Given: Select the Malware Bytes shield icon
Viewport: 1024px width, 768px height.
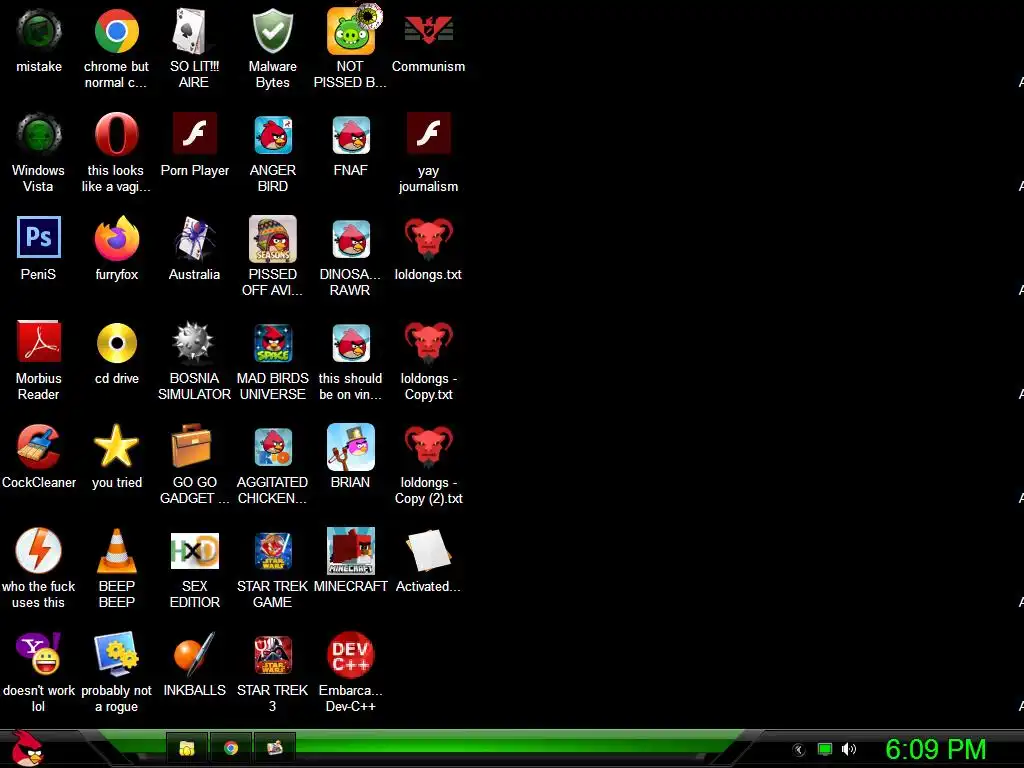Looking at the screenshot, I should click(272, 31).
